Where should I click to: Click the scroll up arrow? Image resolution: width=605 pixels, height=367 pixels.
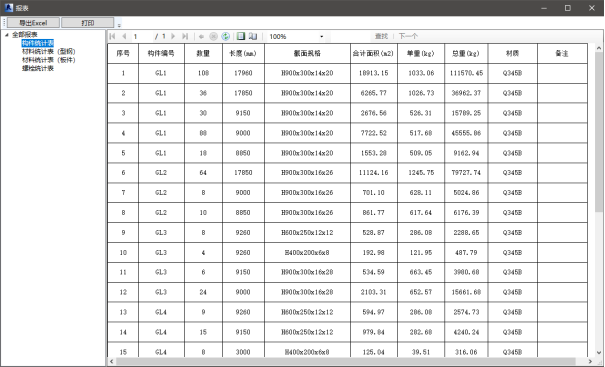[598, 48]
